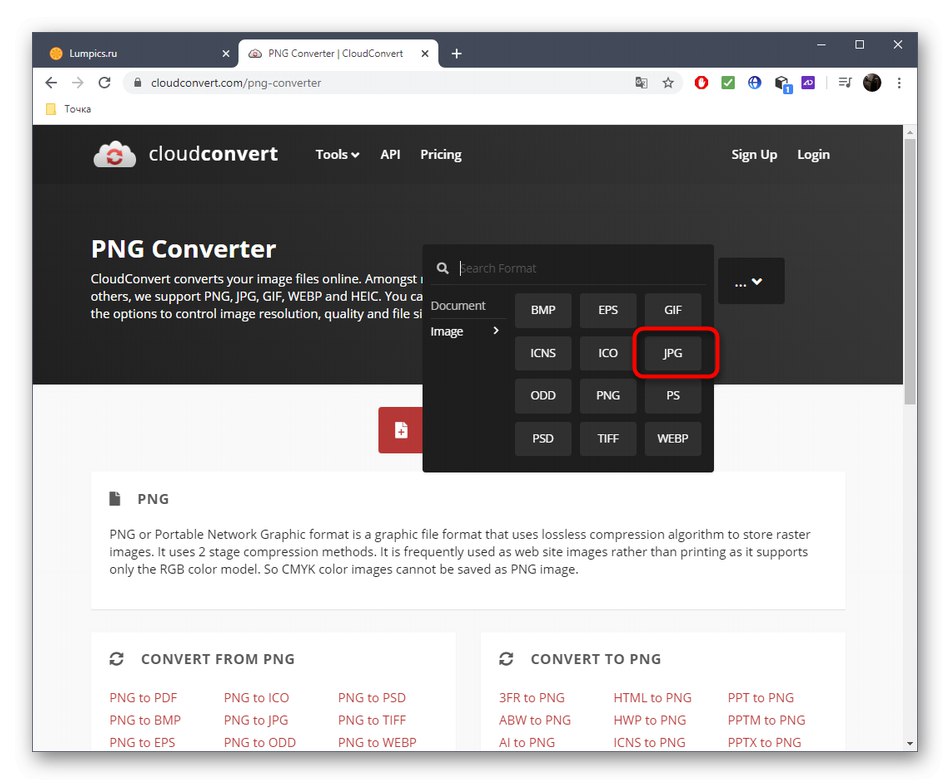Open the format selector '...' dropdown

tap(751, 281)
